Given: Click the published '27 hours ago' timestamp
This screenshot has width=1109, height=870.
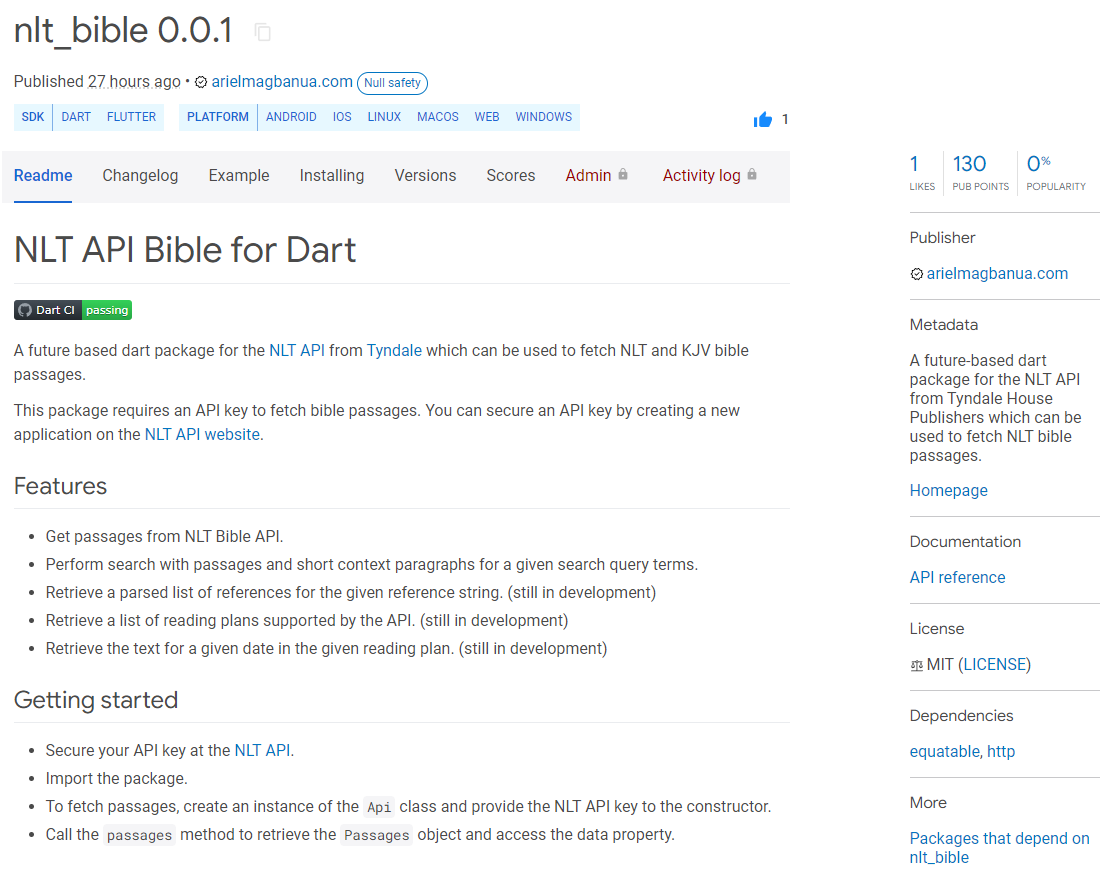Looking at the screenshot, I should click(x=134, y=82).
